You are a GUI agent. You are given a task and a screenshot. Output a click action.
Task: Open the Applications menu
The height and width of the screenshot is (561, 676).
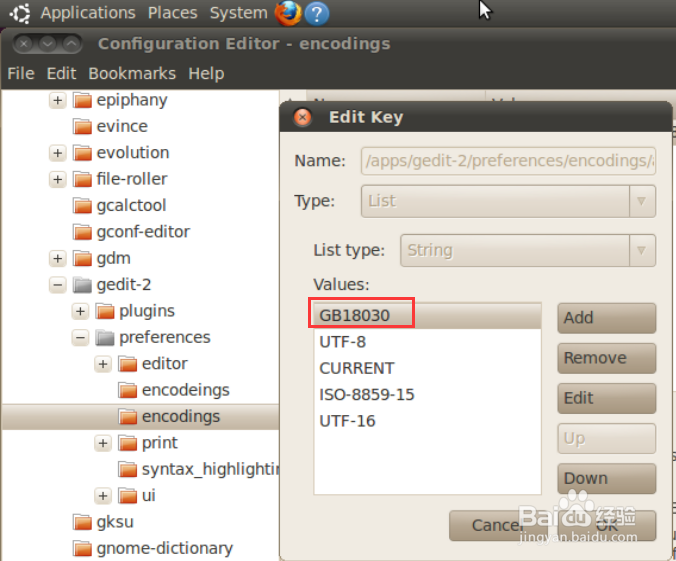tap(88, 13)
